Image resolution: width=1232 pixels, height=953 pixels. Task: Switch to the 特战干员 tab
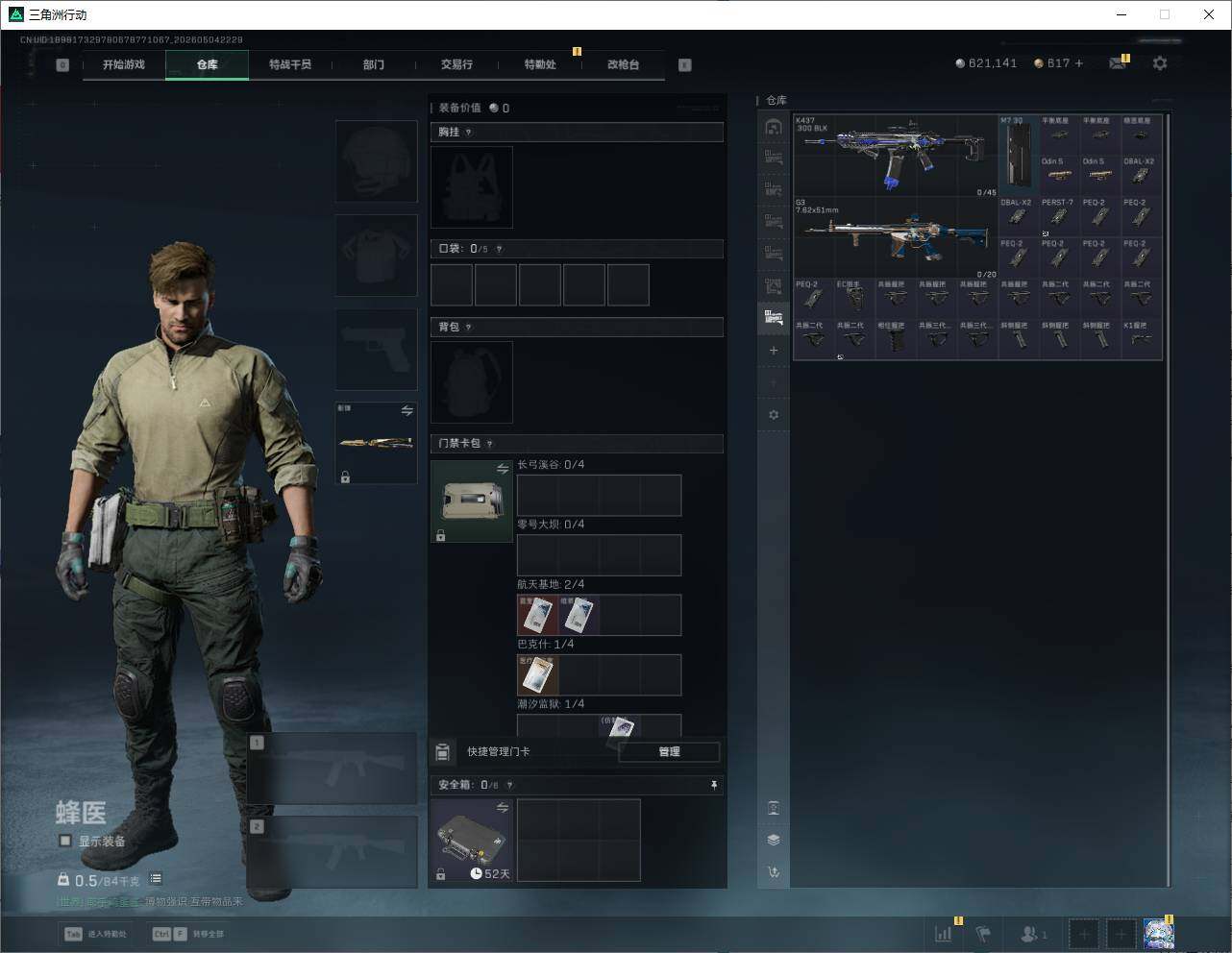[290, 64]
